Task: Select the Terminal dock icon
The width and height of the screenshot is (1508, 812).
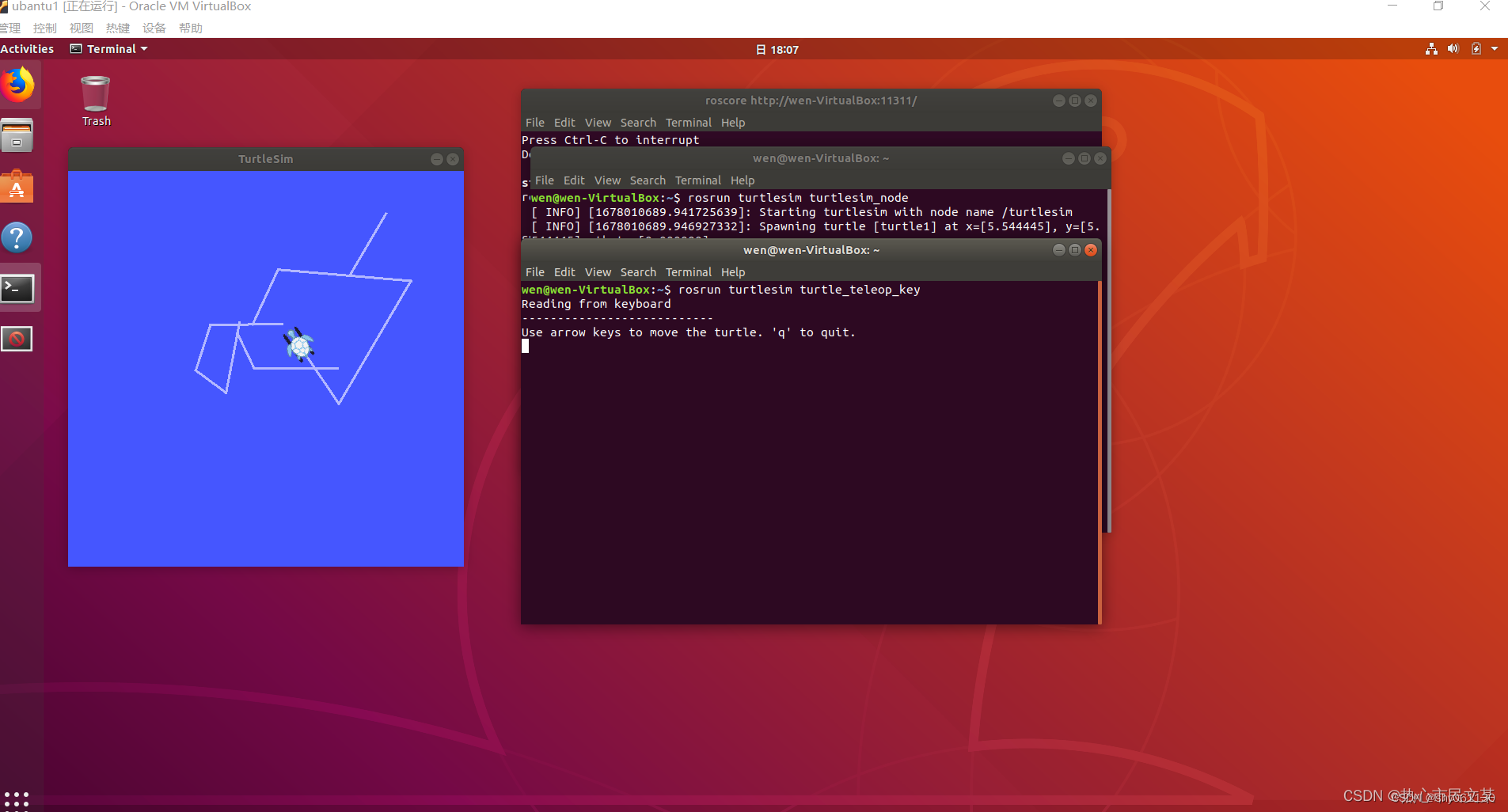Action: [x=17, y=288]
